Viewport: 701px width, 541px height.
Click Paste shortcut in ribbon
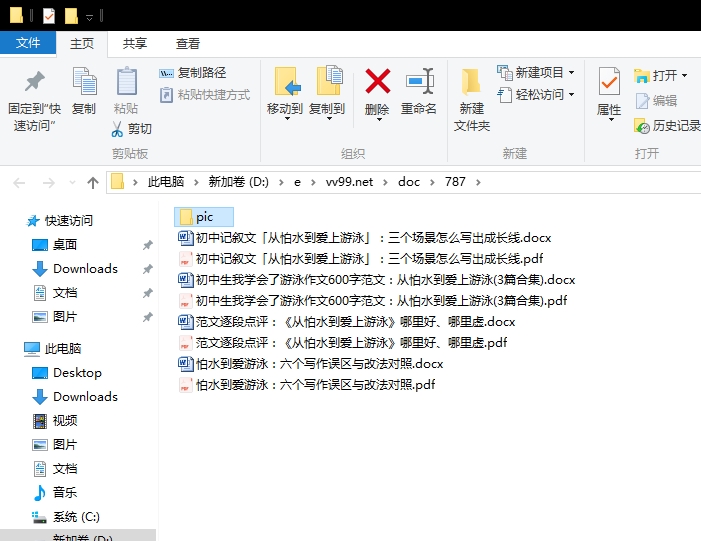point(205,95)
